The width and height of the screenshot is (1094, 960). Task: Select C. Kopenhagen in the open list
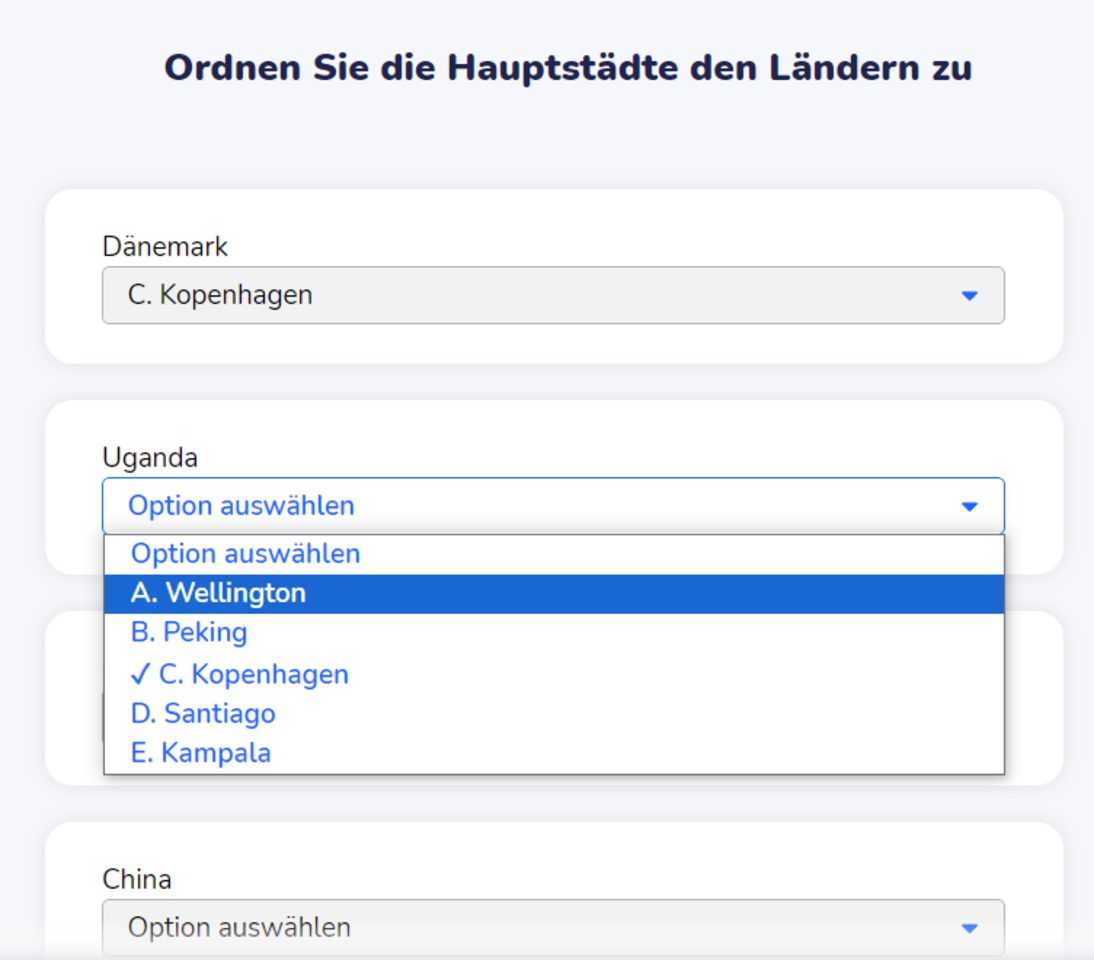click(254, 675)
